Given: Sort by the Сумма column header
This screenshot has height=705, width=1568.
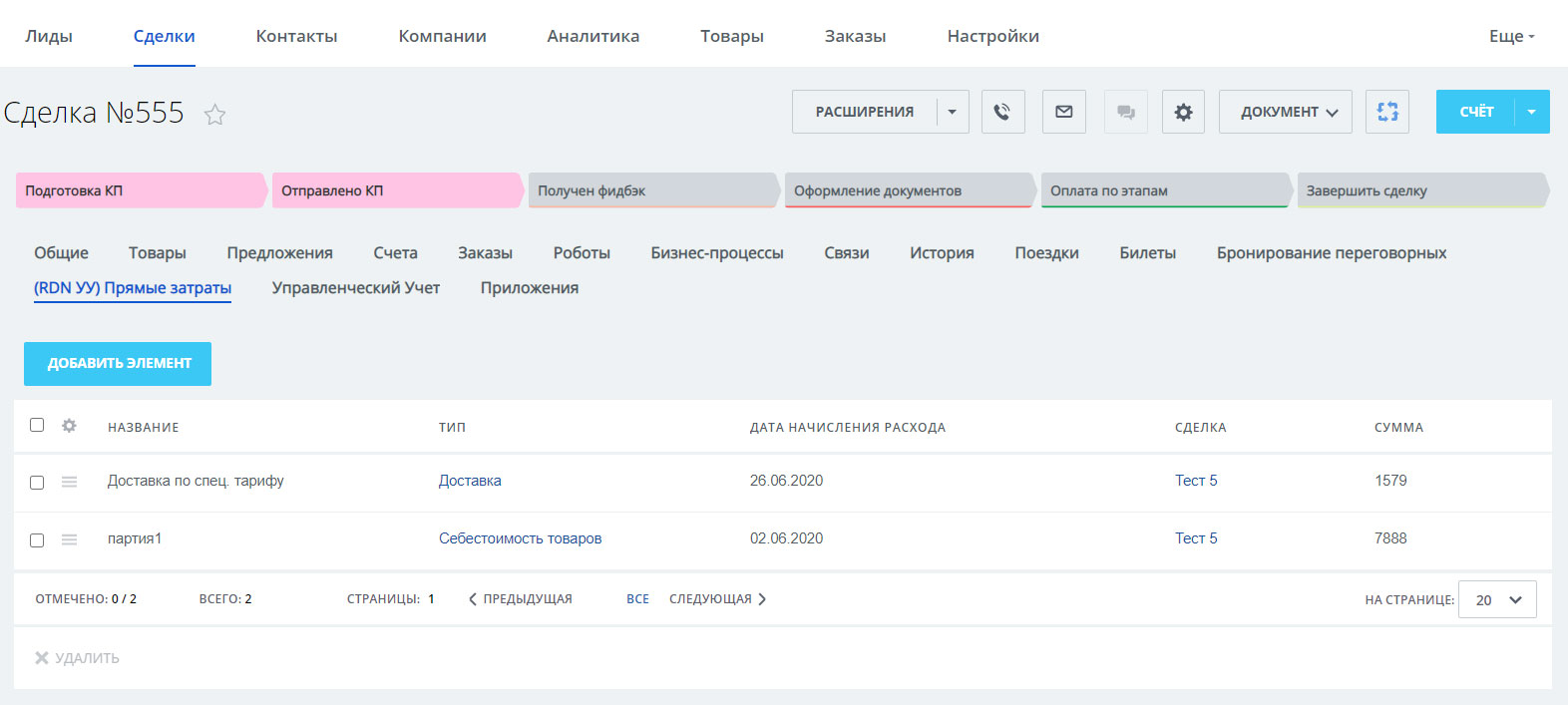Looking at the screenshot, I should click(x=1398, y=427).
